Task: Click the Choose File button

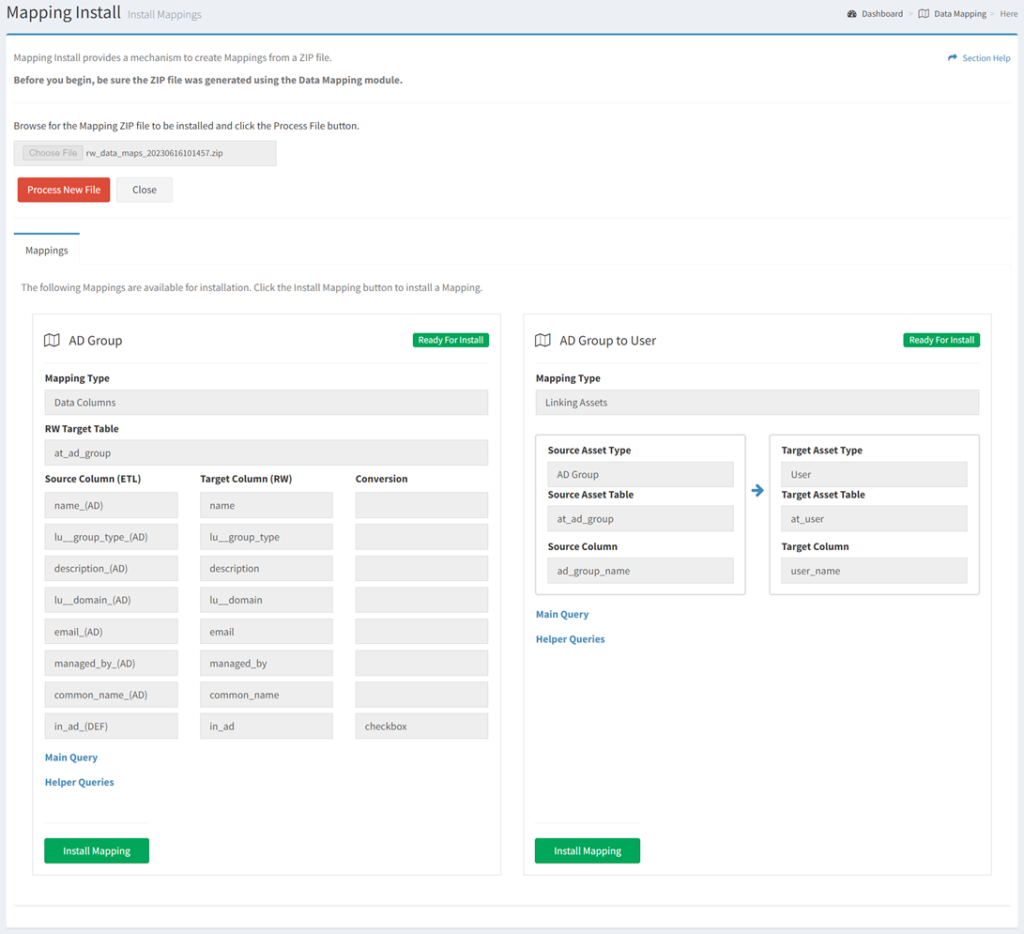Action: (x=51, y=152)
